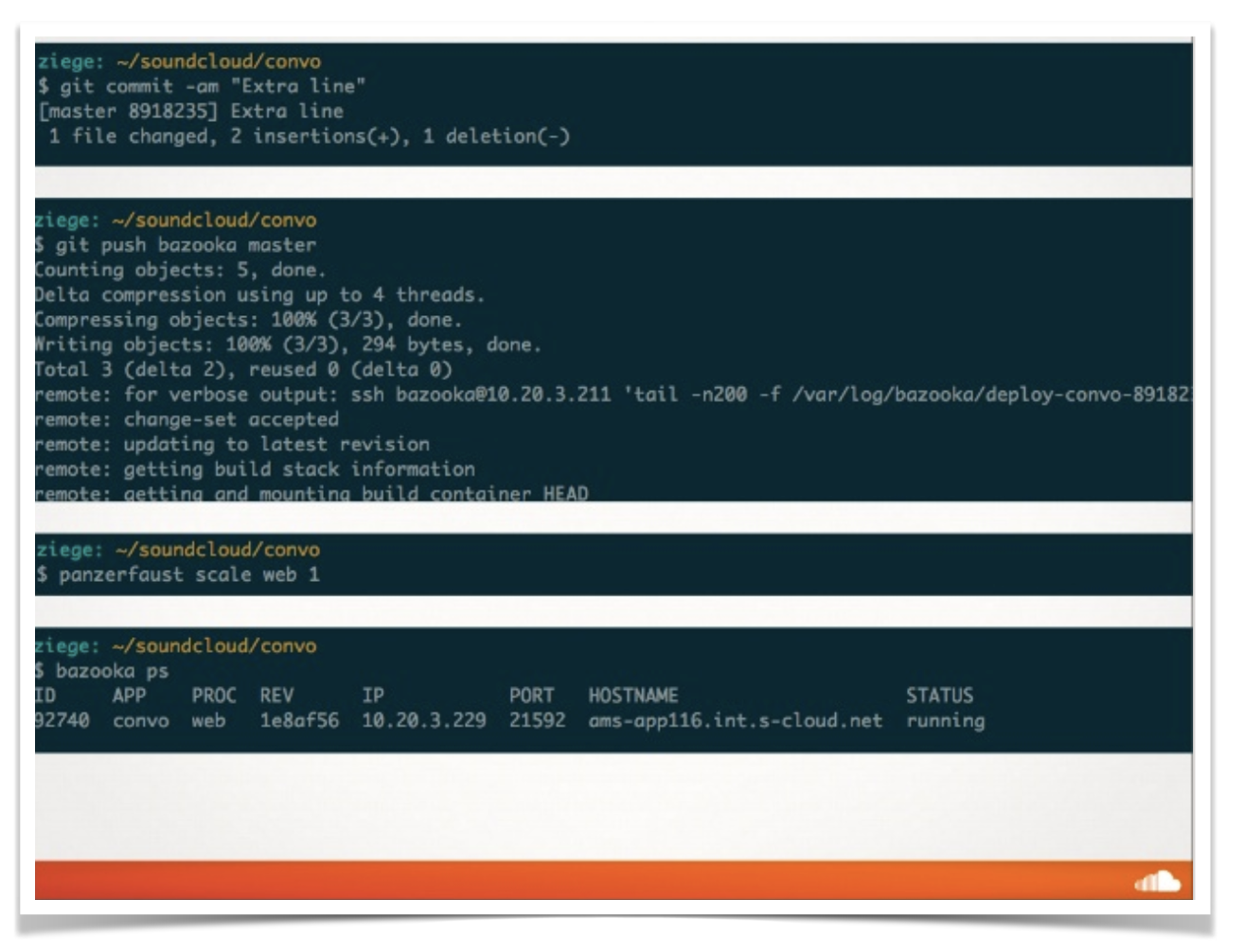The width and height of the screenshot is (1244, 952).
Task: Select 'remote: change-set accepted' line
Action: coord(187,419)
